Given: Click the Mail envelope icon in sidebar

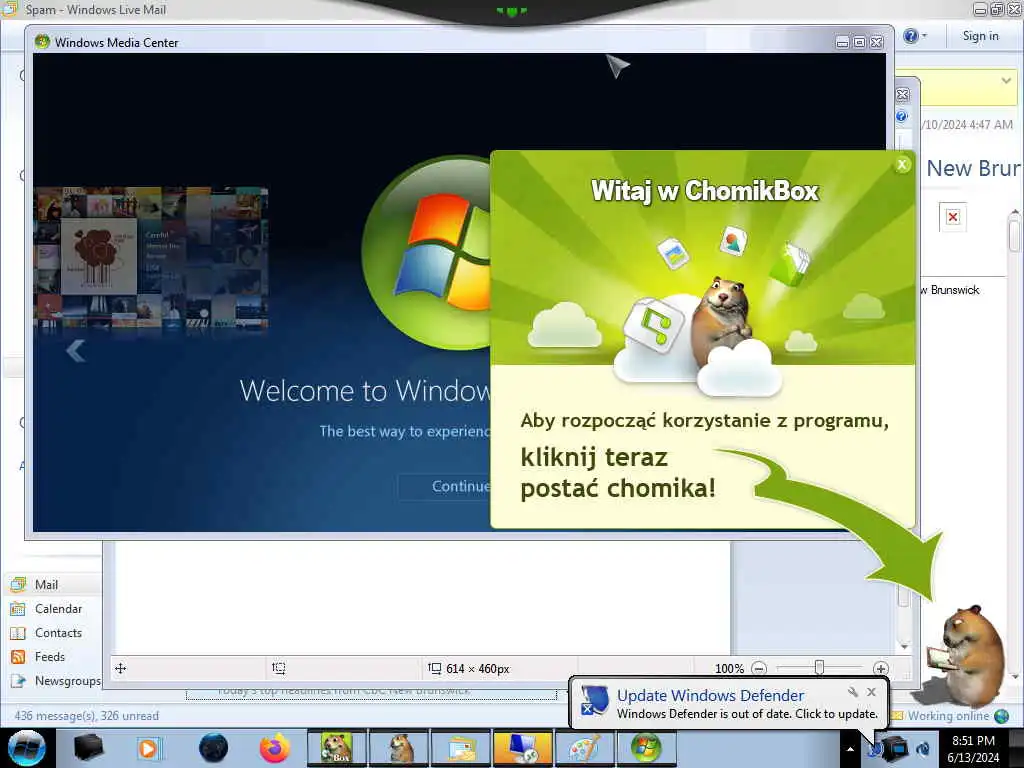Looking at the screenshot, I should point(18,584).
